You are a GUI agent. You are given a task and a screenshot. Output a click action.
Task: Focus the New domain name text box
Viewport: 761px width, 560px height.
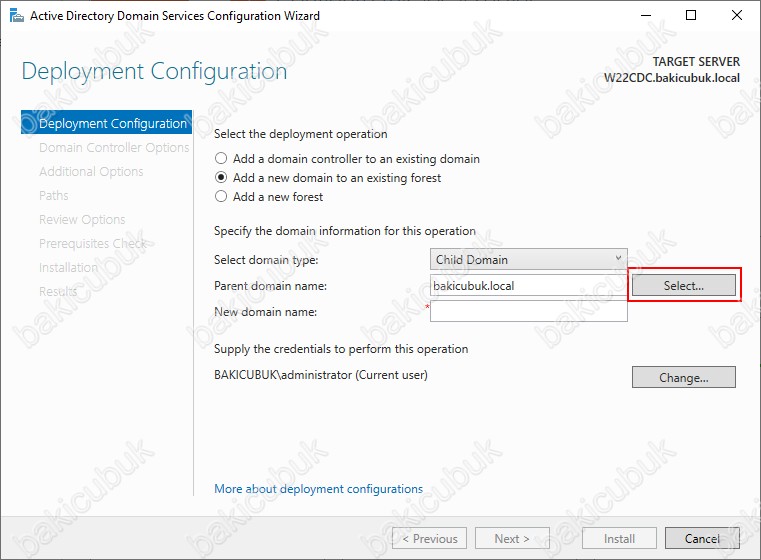pos(529,312)
